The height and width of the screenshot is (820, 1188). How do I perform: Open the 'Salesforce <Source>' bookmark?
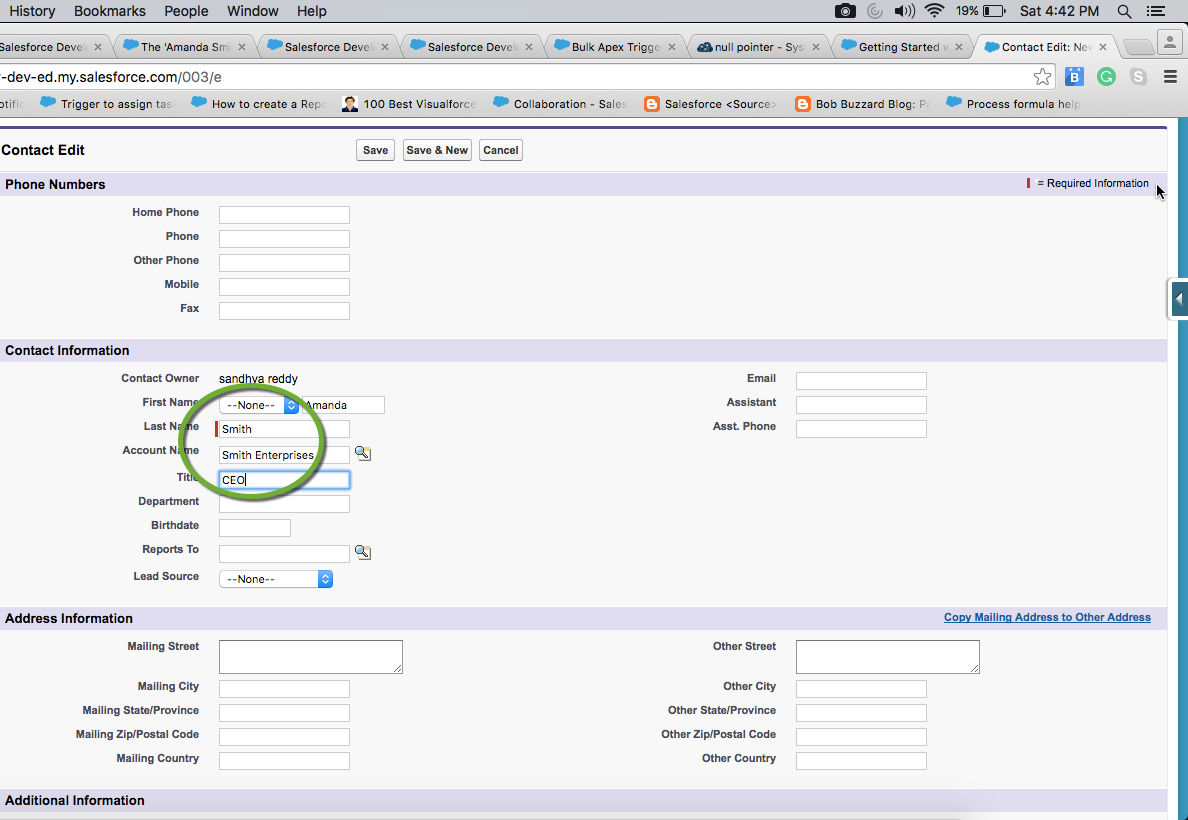[711, 104]
